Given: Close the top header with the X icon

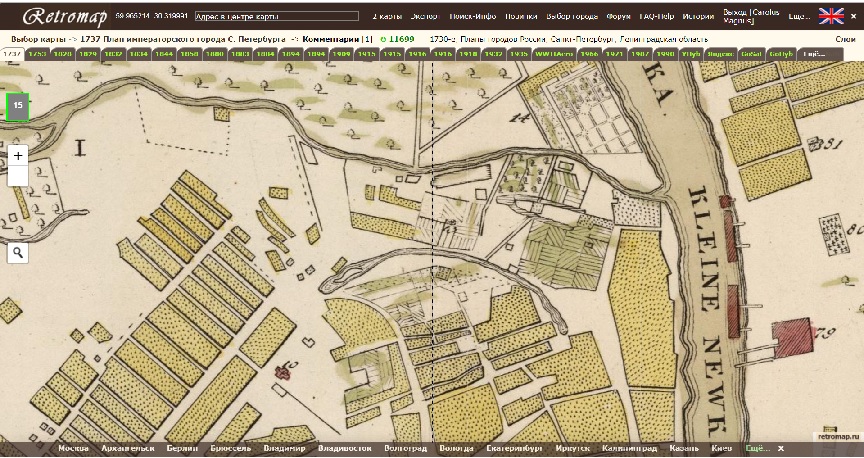Looking at the screenshot, I should pos(855,17).
